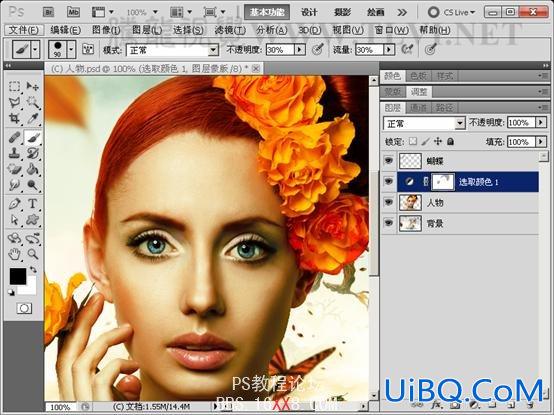Click the brush opacity 30% field
Screen dimensions: 554x415
click(280, 50)
